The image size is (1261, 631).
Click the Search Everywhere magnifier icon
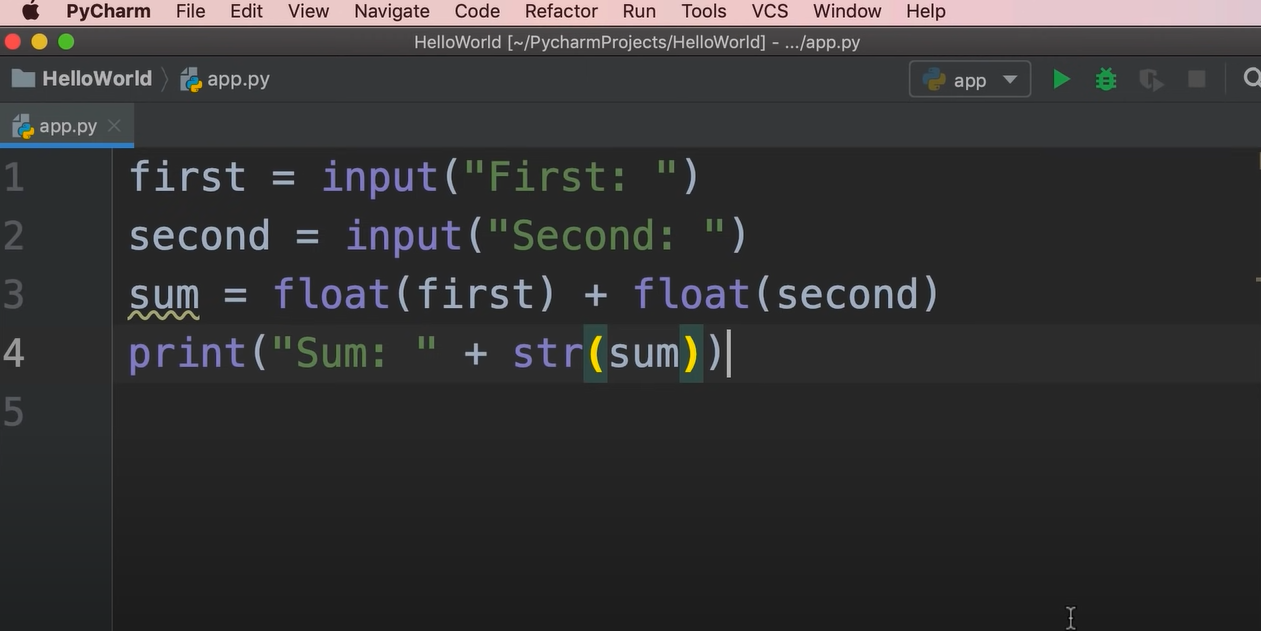click(1250, 79)
